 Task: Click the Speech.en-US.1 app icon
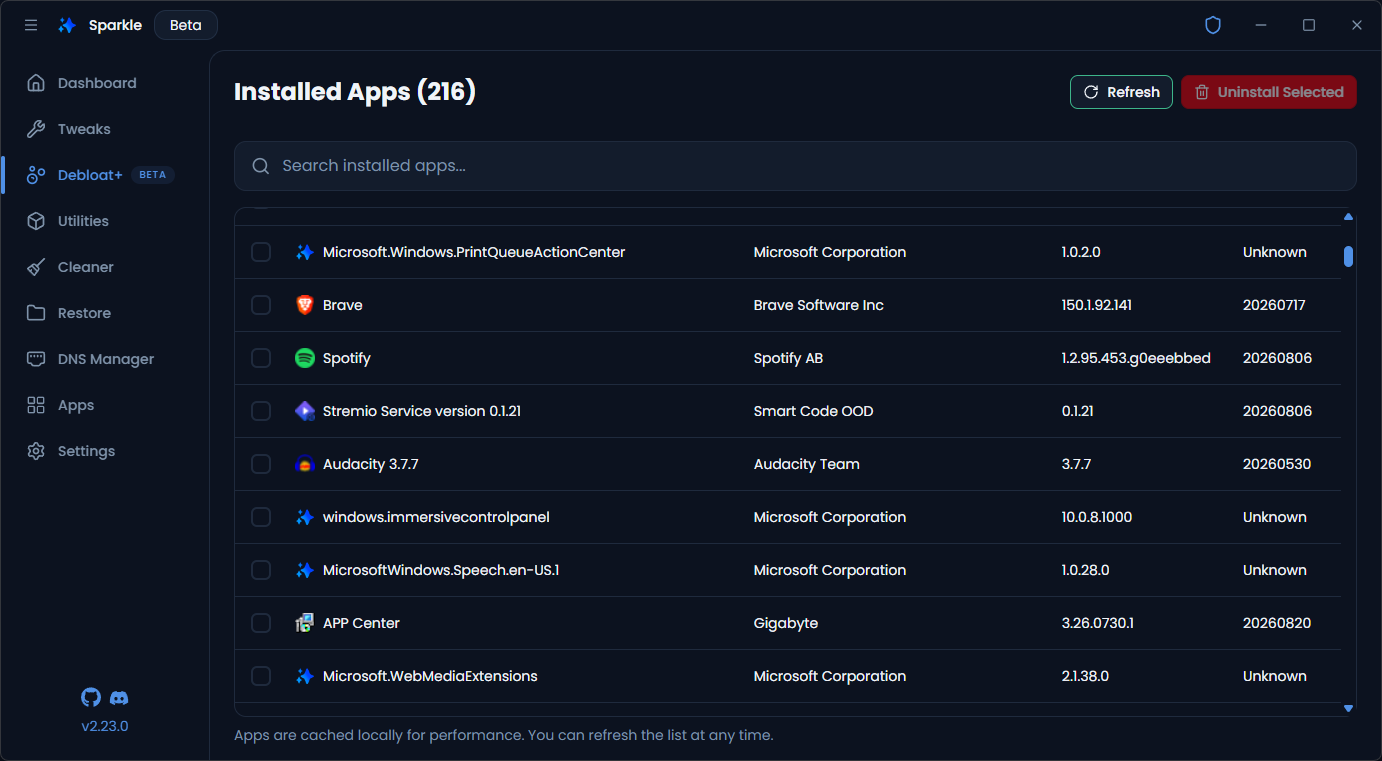tap(305, 570)
